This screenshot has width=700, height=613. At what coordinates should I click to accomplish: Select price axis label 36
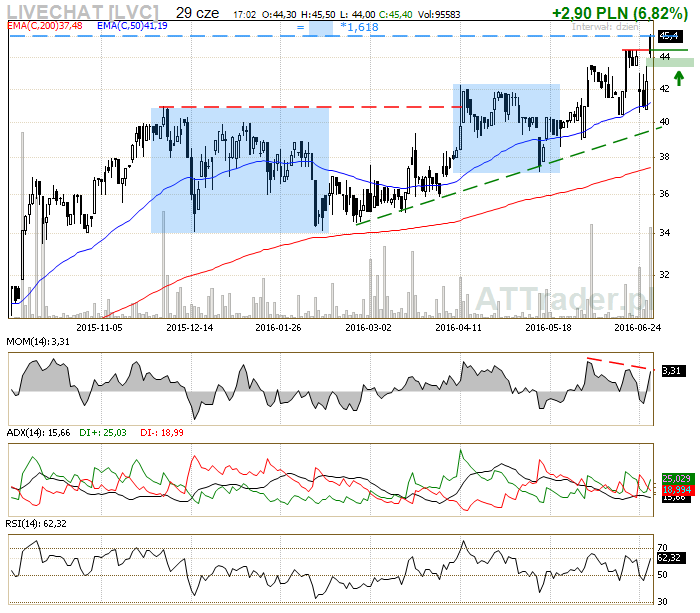665,194
